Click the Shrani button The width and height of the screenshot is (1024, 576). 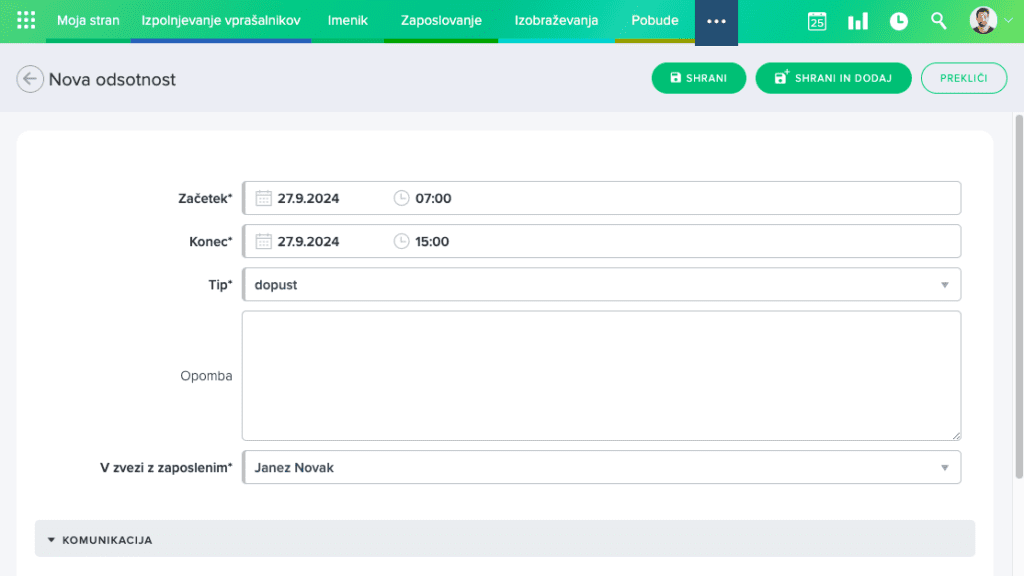tap(698, 78)
